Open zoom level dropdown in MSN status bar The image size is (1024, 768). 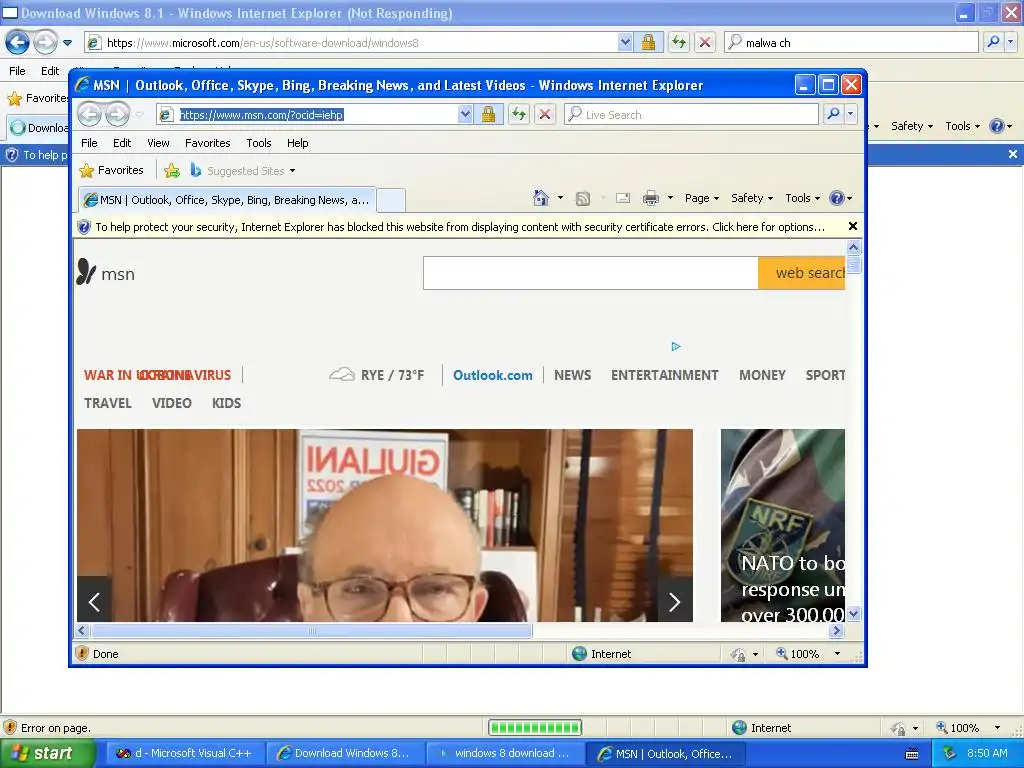tap(837, 654)
